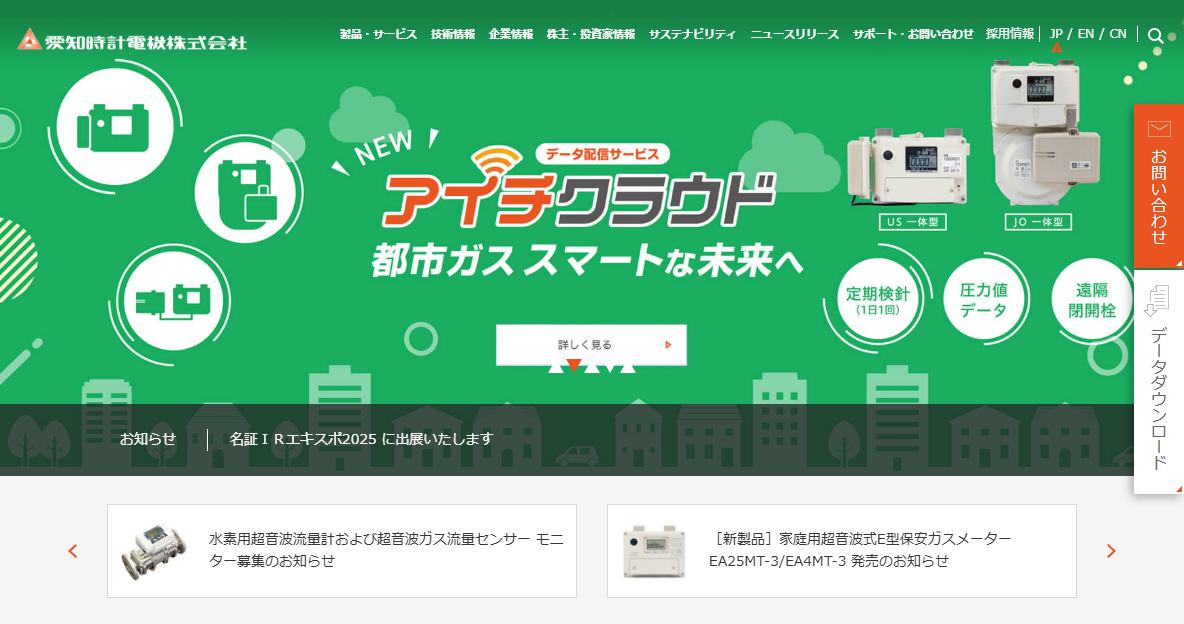
Task: Open the 採用情報 menu item
Action: 1010,34
